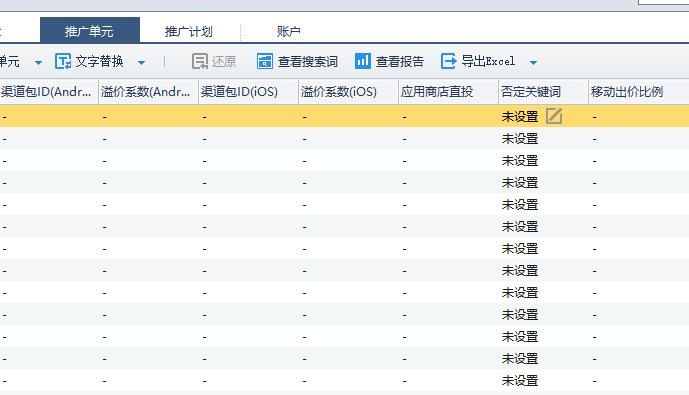Click the 查看搜索词 icon
The width and height of the screenshot is (689, 395).
tap(265, 62)
